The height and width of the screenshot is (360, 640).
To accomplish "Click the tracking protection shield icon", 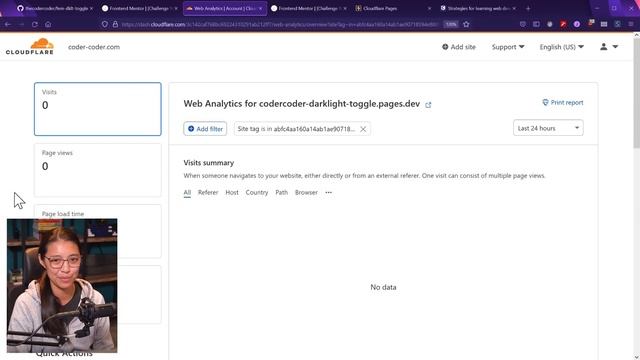I will pos(105,24).
